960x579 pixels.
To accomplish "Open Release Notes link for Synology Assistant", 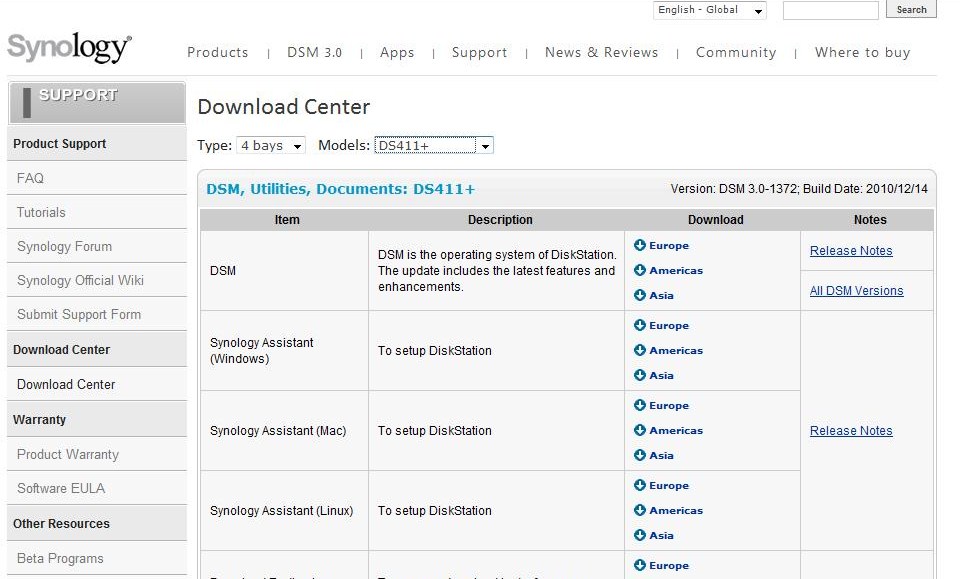I will (x=851, y=431).
